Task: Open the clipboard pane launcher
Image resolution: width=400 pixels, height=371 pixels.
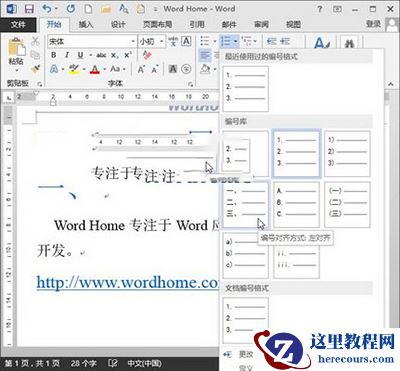Action: pos(39,84)
